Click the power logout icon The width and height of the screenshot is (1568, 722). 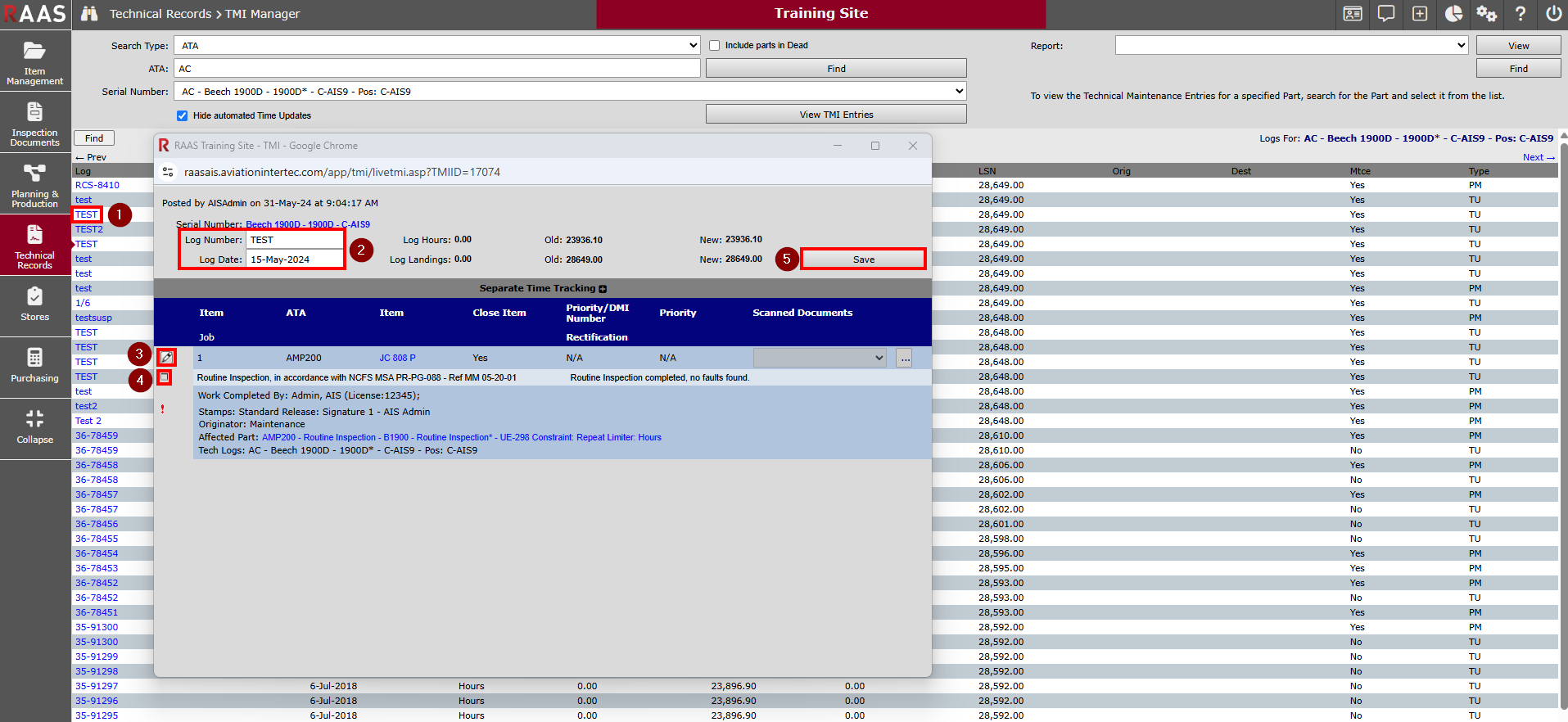1553,14
